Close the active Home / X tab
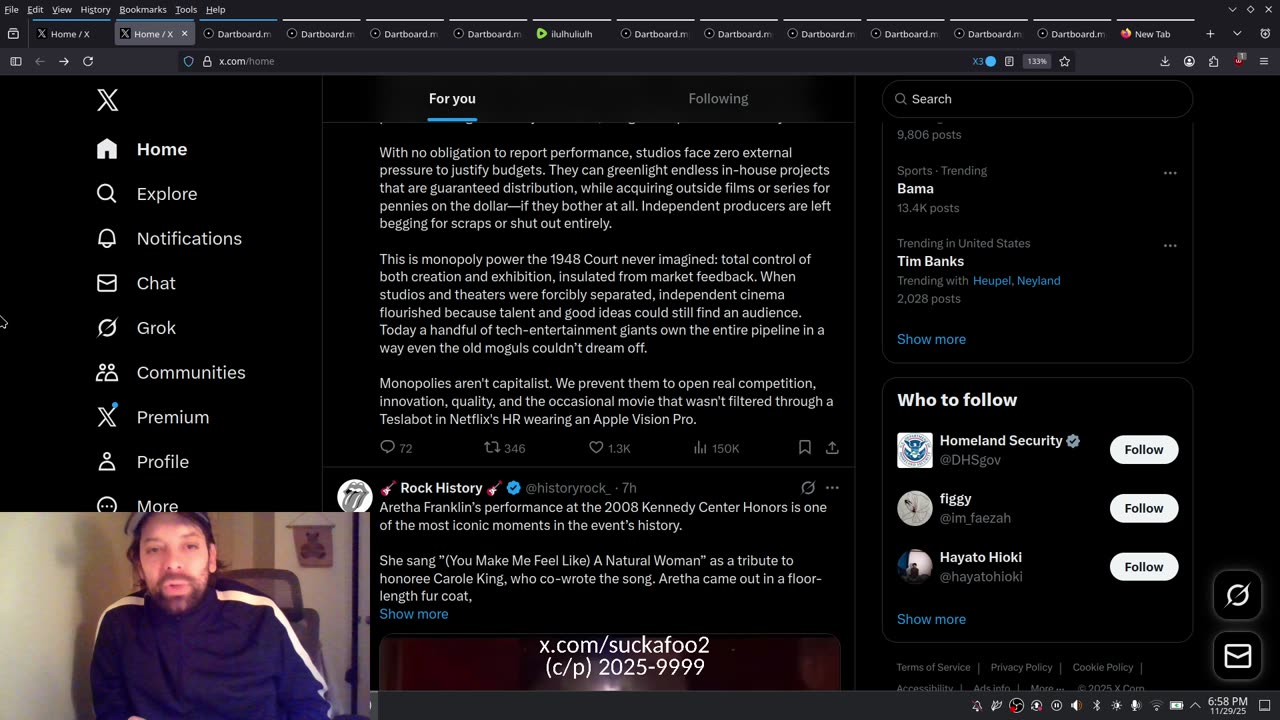Image resolution: width=1280 pixels, height=720 pixels. click(184, 34)
